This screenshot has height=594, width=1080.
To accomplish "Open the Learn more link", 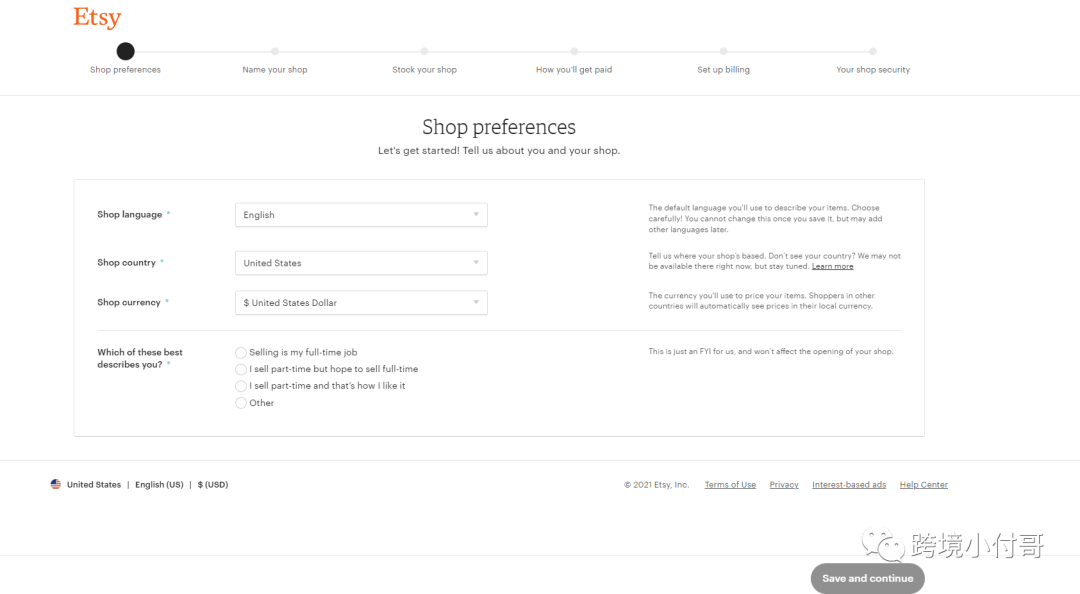I will (832, 267).
